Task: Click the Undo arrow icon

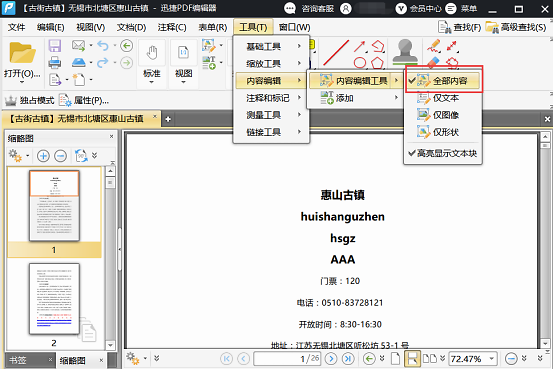Action: click(103, 46)
